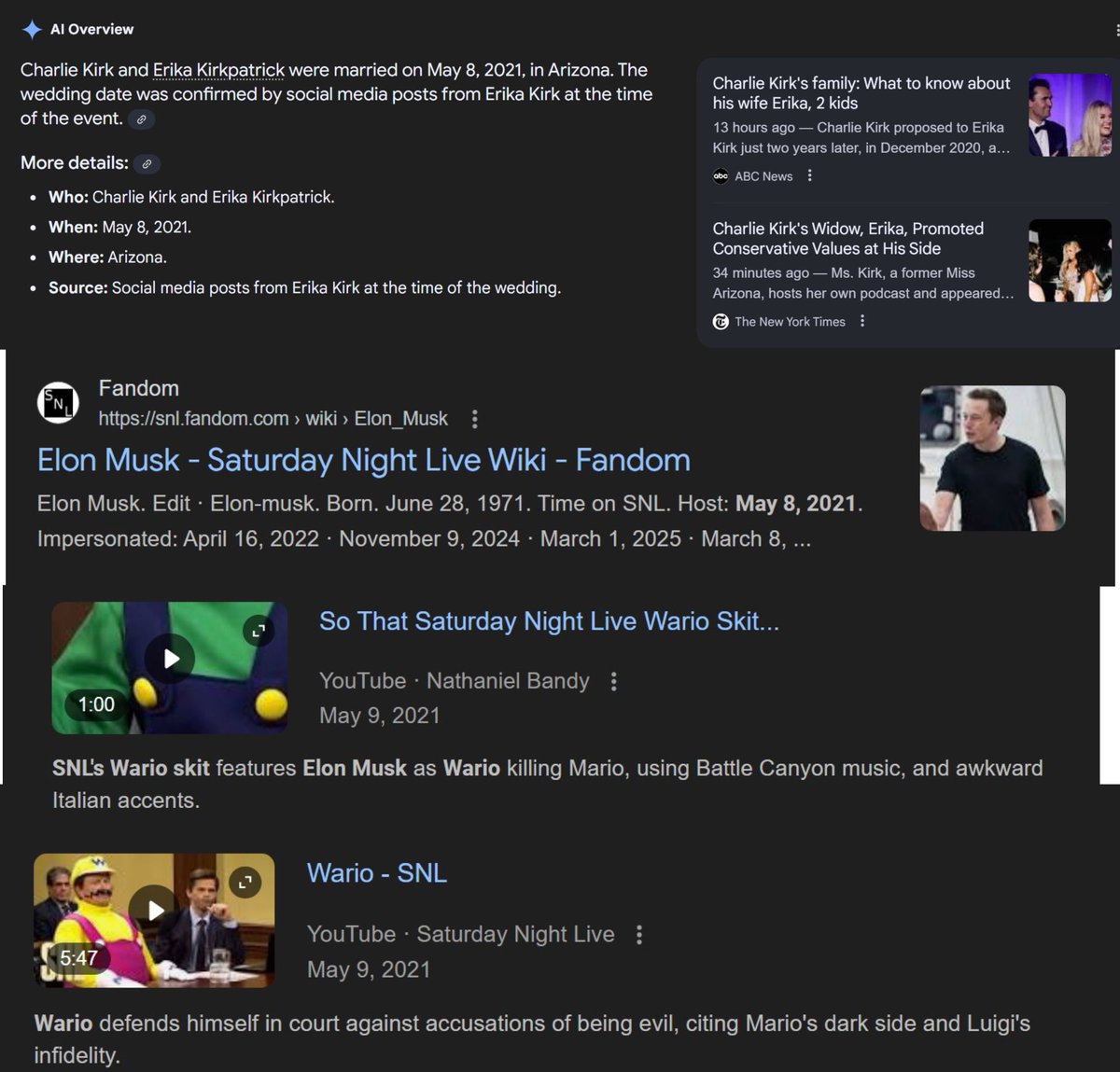This screenshot has height=1072, width=1120.
Task: Click 'Who: Charlie Kirk and Erika Kirkpatrick.' bullet
Action: [x=191, y=197]
